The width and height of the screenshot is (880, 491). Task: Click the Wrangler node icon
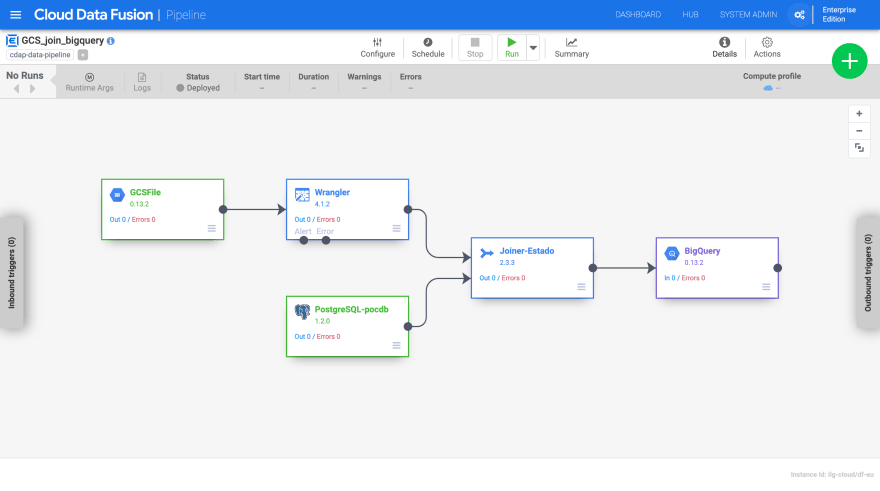(x=302, y=195)
